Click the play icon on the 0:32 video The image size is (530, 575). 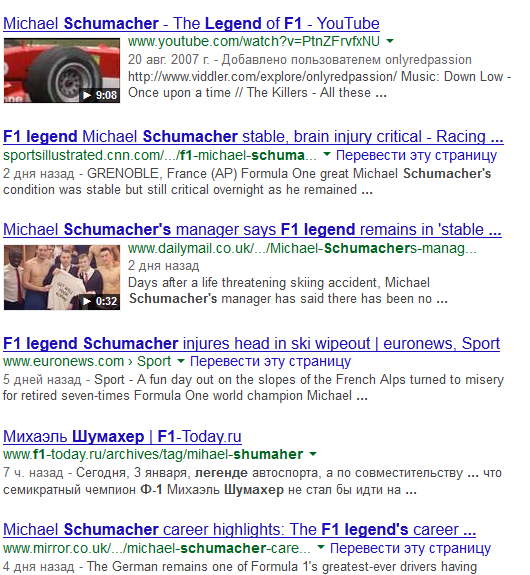click(x=87, y=301)
